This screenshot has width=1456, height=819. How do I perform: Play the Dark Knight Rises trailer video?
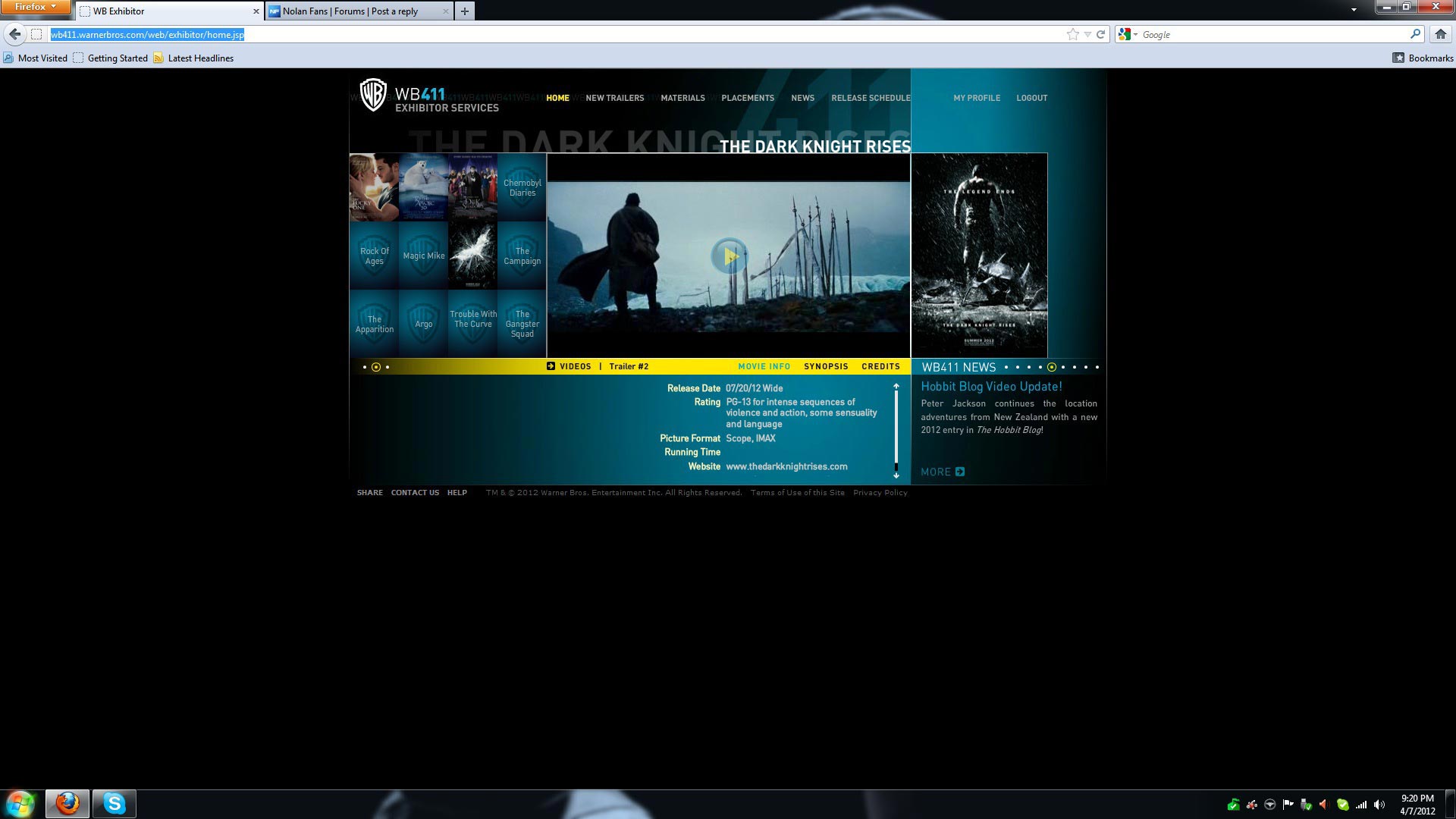729,256
